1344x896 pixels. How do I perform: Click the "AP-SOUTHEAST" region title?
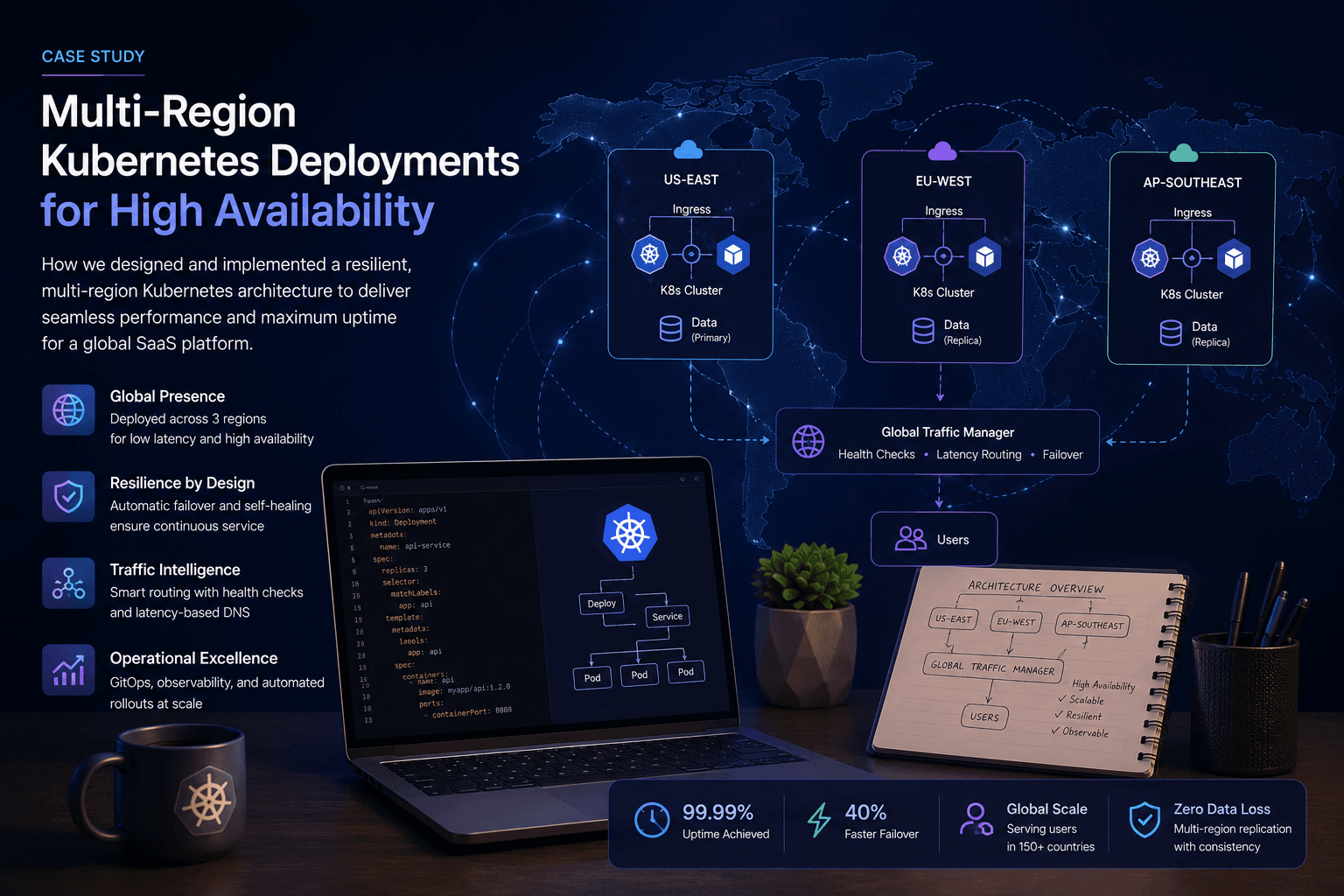[1193, 182]
